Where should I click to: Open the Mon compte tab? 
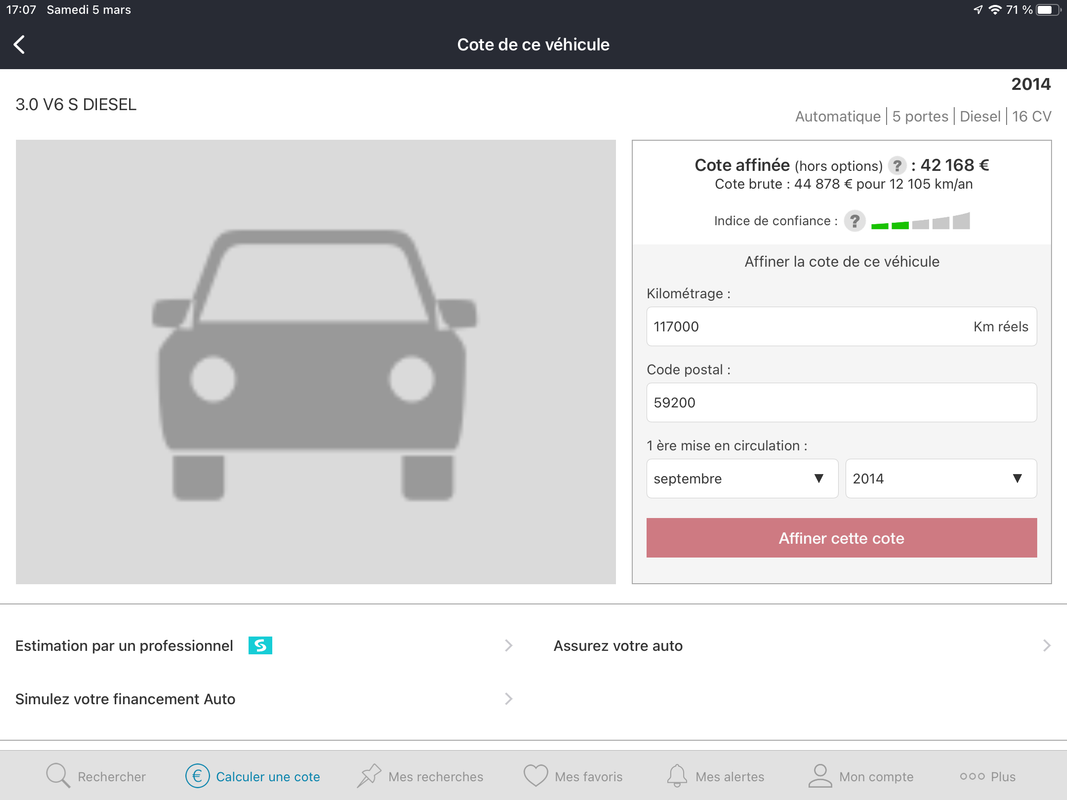pos(861,776)
